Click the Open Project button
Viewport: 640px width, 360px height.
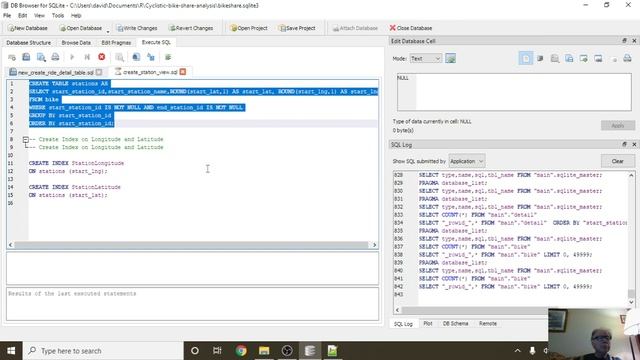click(249, 28)
